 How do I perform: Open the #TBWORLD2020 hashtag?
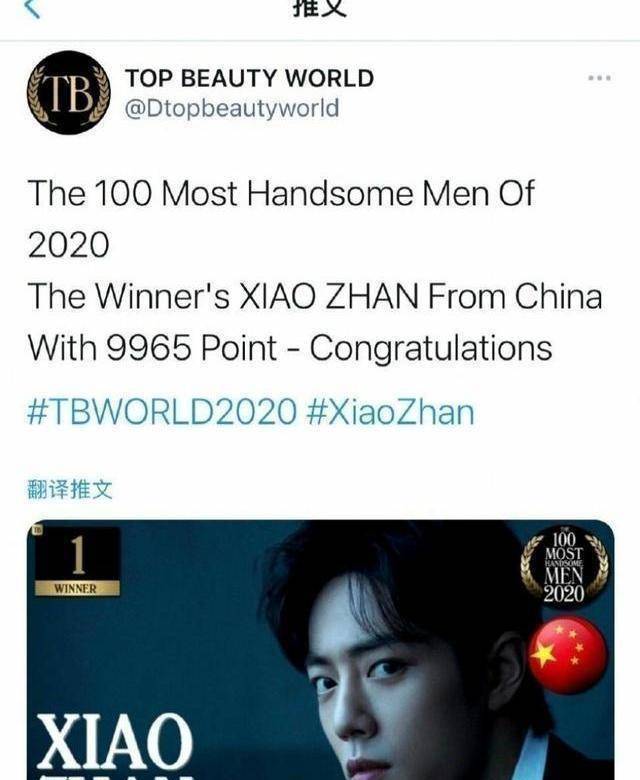(162, 412)
